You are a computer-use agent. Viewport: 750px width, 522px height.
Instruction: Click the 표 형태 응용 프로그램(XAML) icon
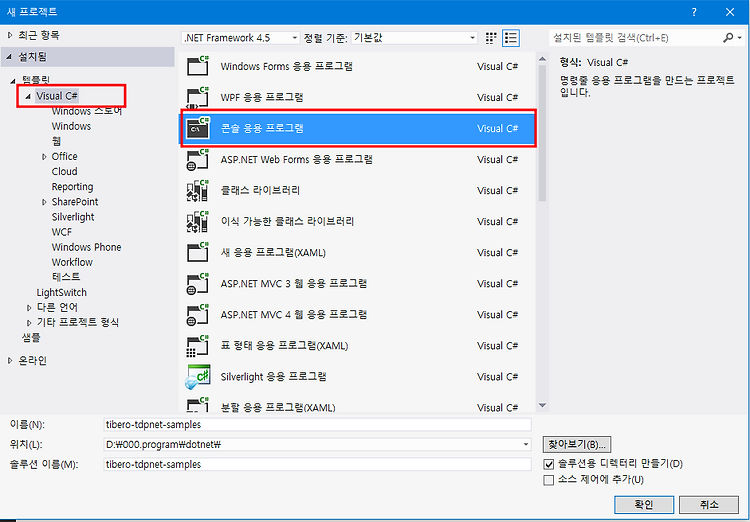(x=198, y=345)
